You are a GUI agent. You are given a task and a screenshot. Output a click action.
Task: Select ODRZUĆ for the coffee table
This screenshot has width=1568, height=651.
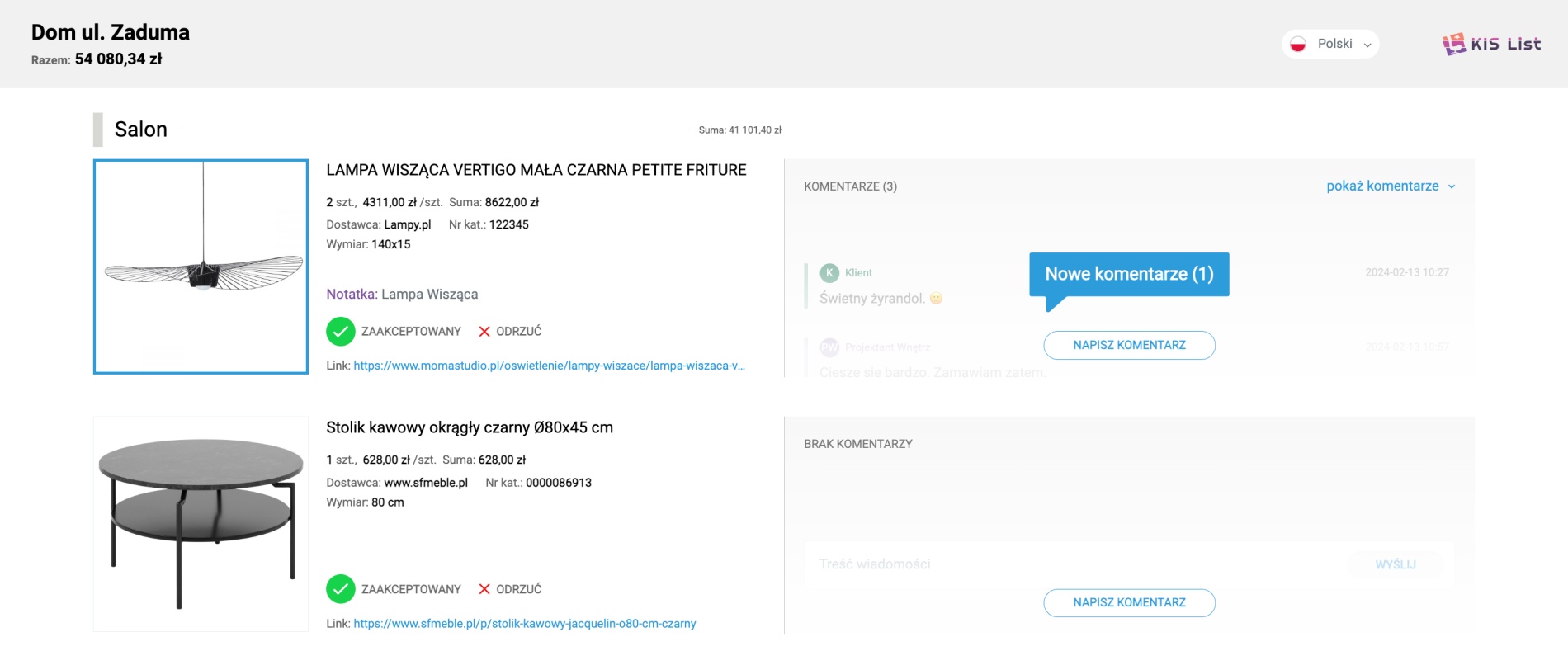pyautogui.click(x=518, y=589)
